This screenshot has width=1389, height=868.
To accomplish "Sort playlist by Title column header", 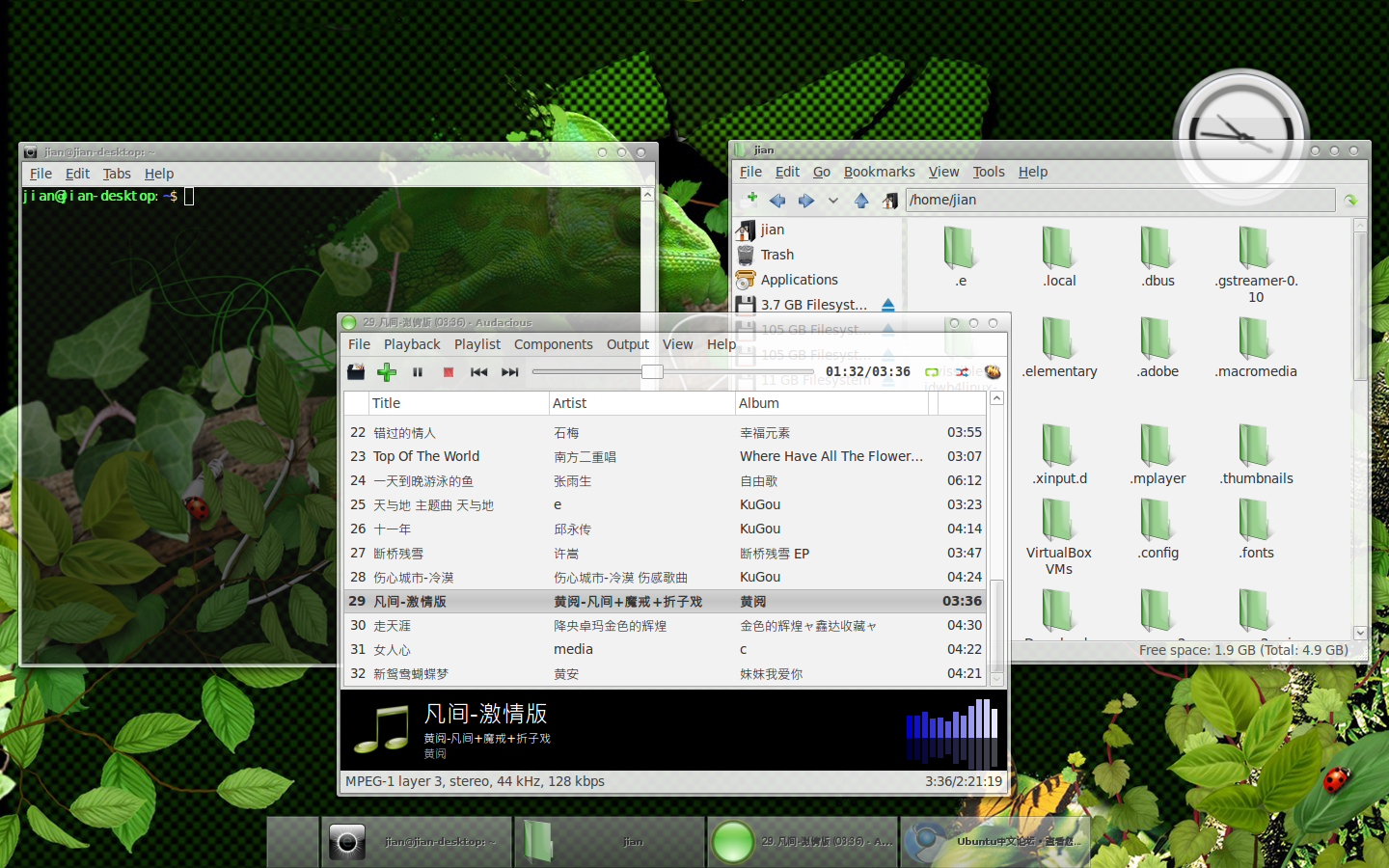I will [x=458, y=403].
